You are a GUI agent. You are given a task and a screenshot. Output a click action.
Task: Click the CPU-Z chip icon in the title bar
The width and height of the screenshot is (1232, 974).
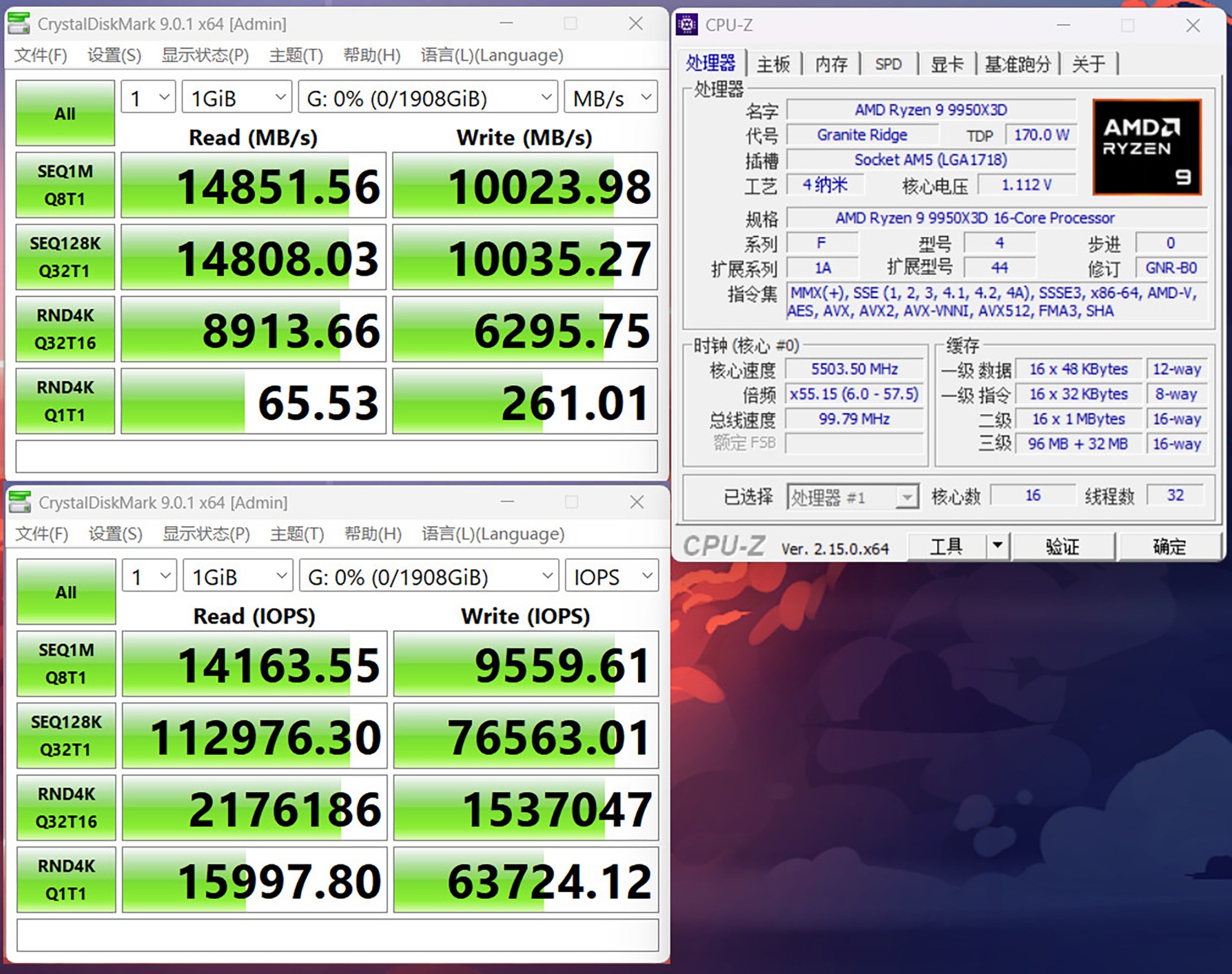(687, 25)
